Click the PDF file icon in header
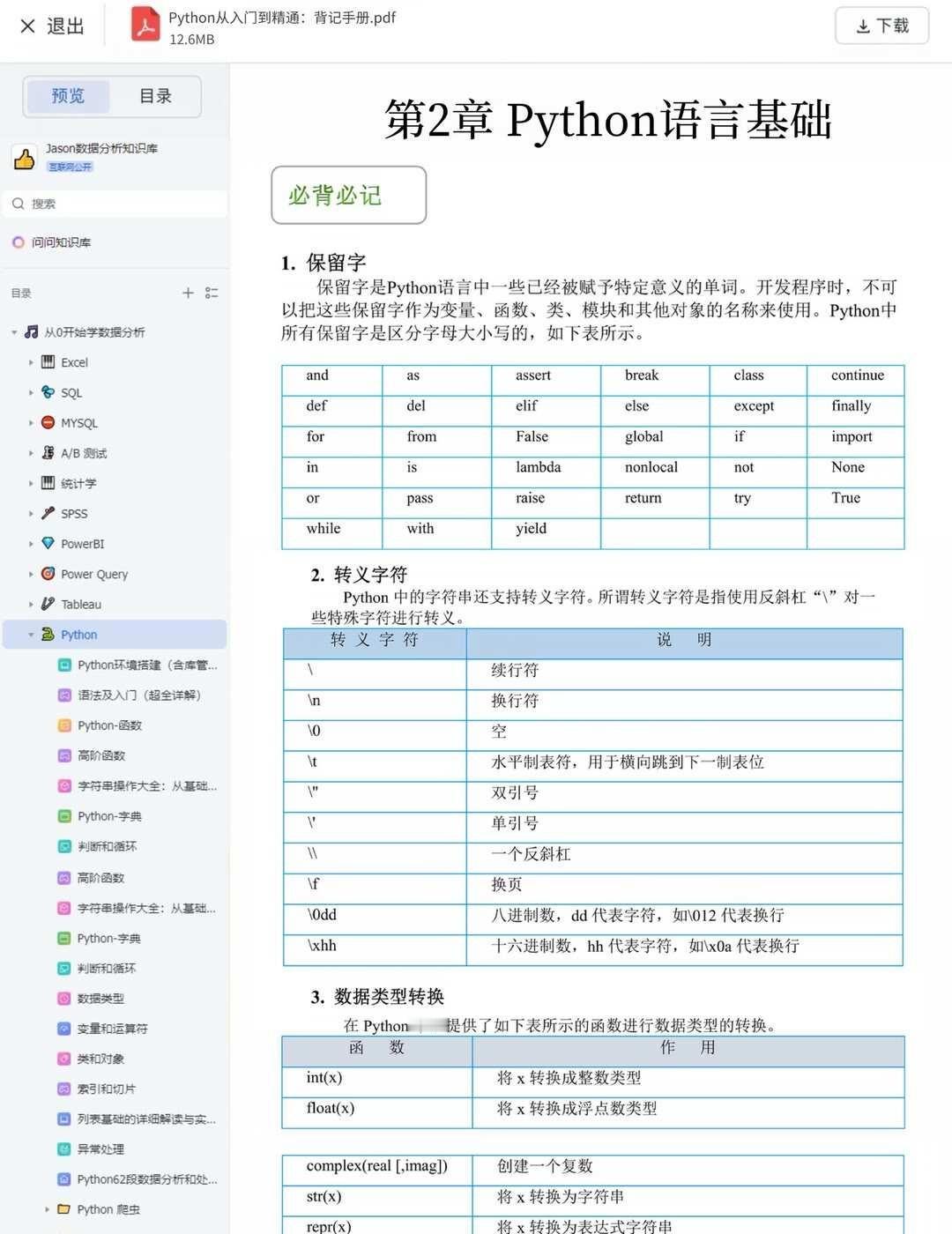This screenshot has width=952, height=1234. coord(145,26)
